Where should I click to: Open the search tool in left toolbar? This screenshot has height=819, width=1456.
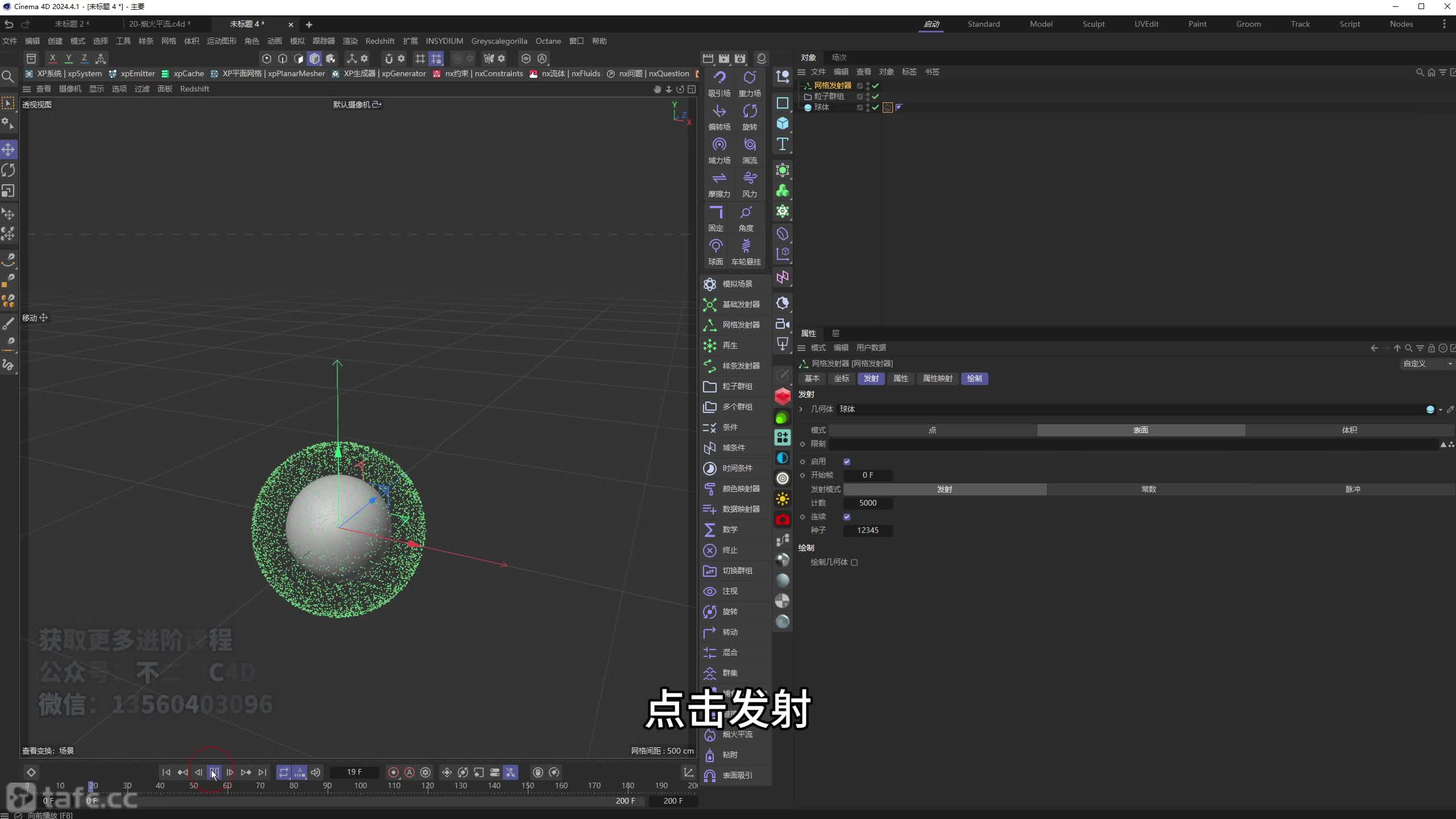click(8, 76)
